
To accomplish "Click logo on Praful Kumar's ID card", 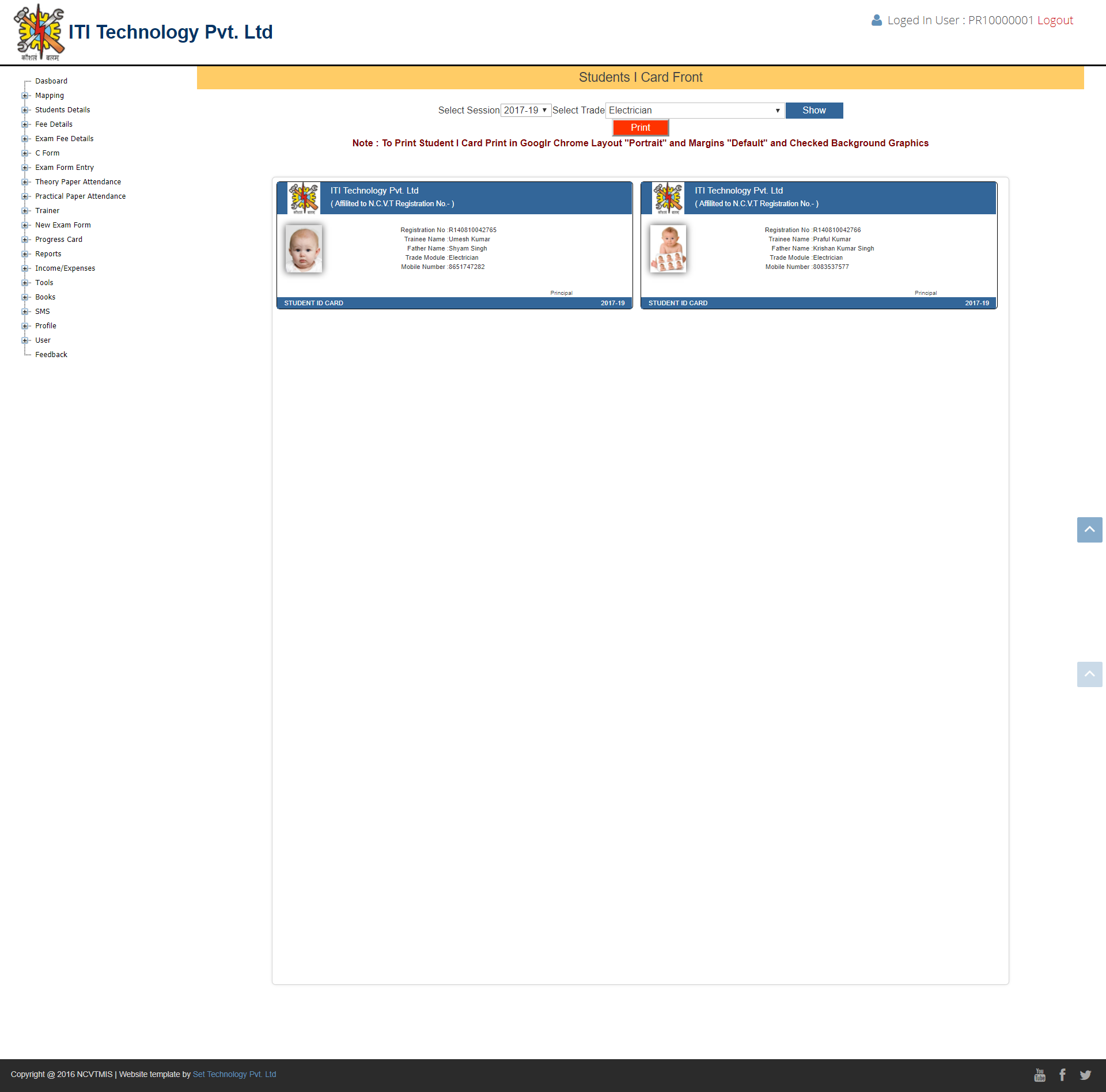I will 668,198.
